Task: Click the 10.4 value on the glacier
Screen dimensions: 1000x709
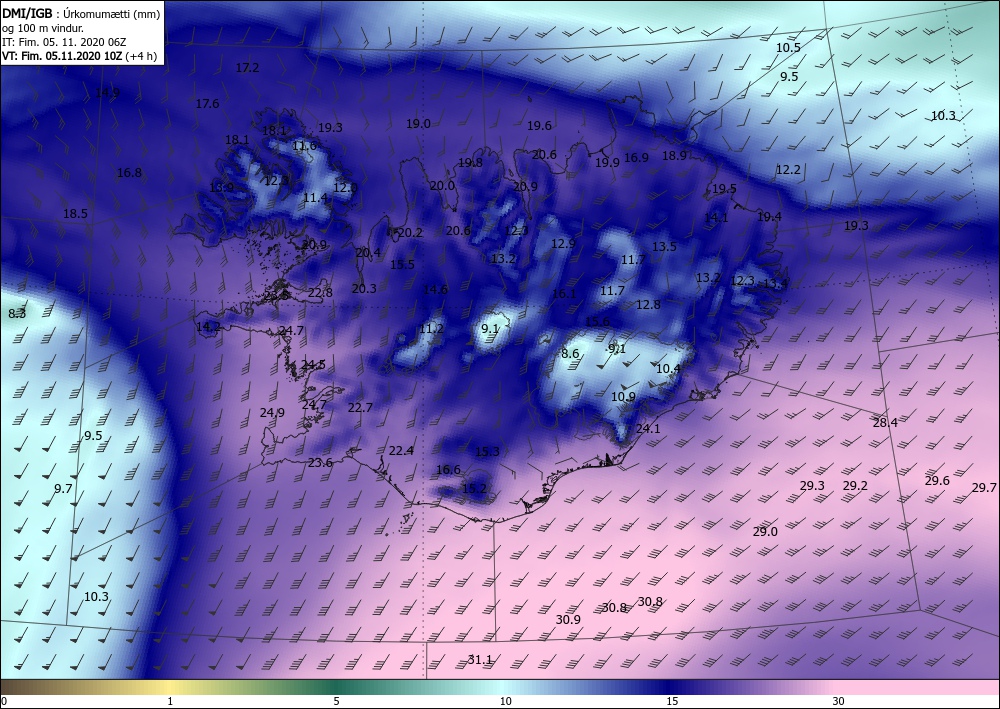Action: click(x=668, y=369)
